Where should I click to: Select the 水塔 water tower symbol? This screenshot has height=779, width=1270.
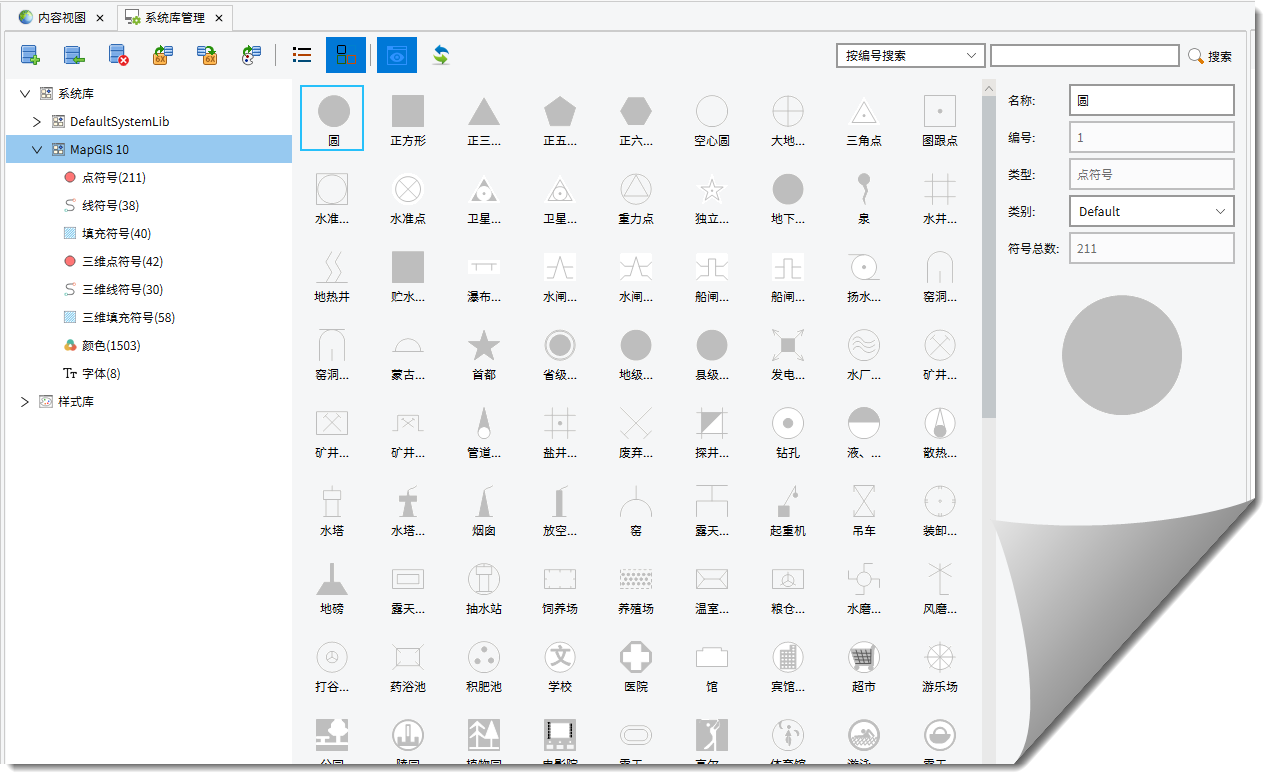332,508
